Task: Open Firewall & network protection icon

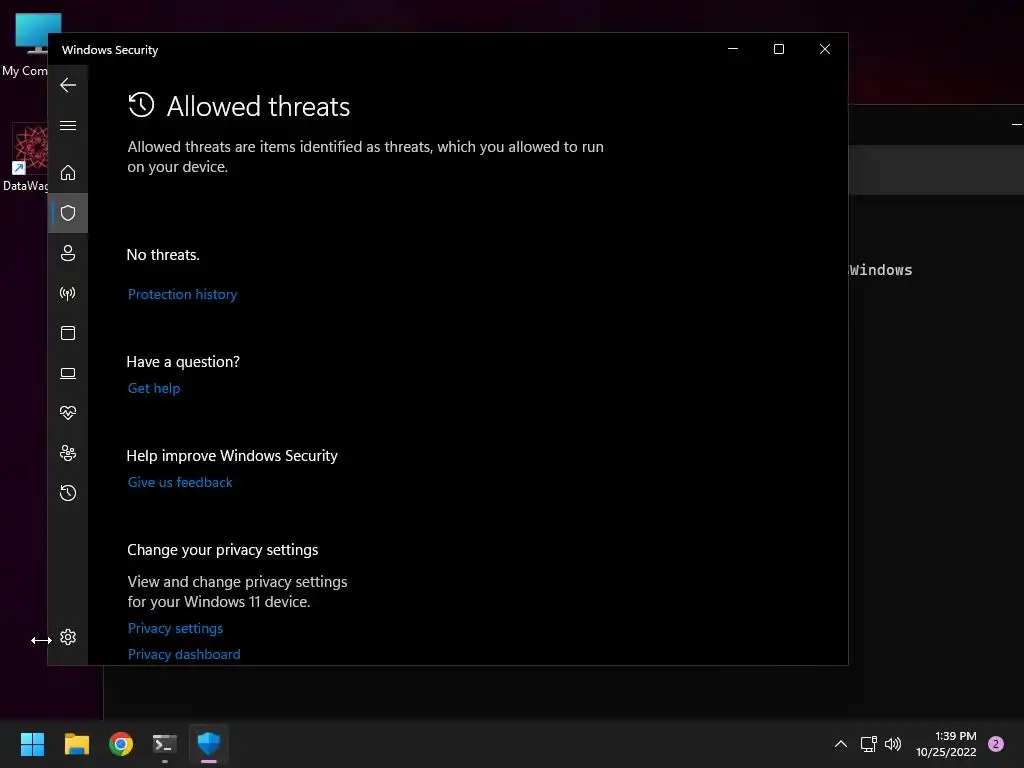Action: (x=68, y=293)
